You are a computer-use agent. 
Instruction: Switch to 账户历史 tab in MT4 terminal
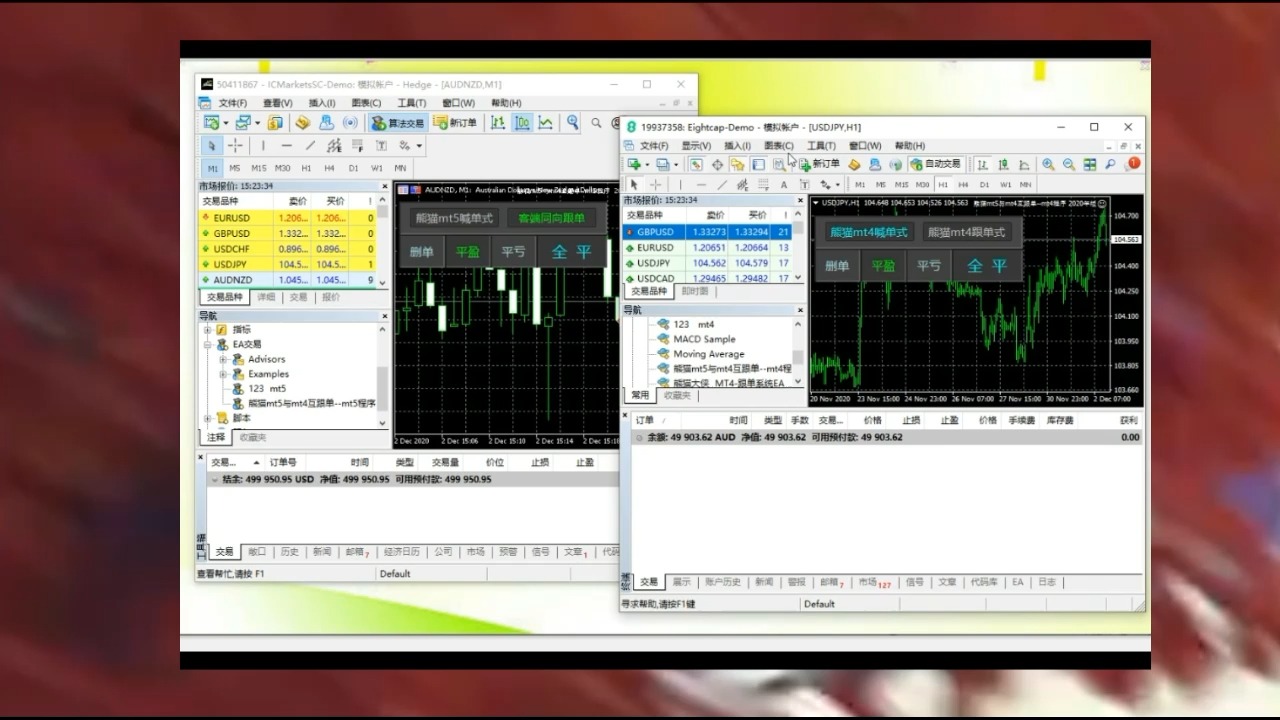[723, 582]
